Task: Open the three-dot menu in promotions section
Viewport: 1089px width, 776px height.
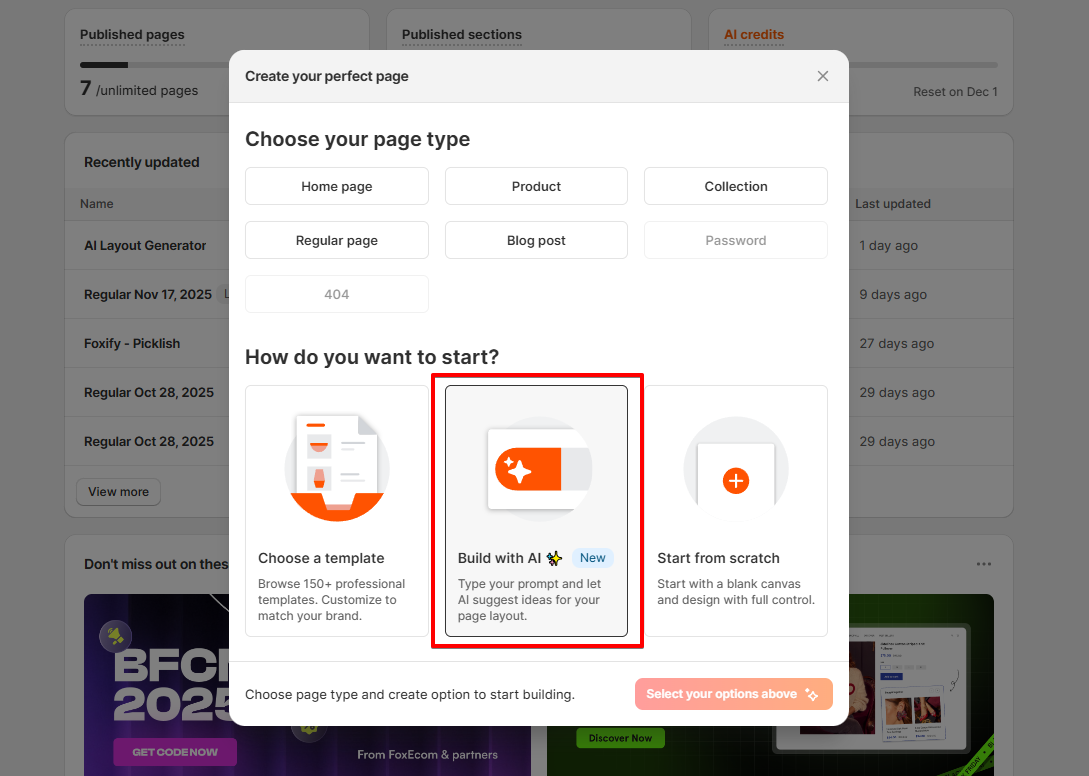Action: click(983, 564)
